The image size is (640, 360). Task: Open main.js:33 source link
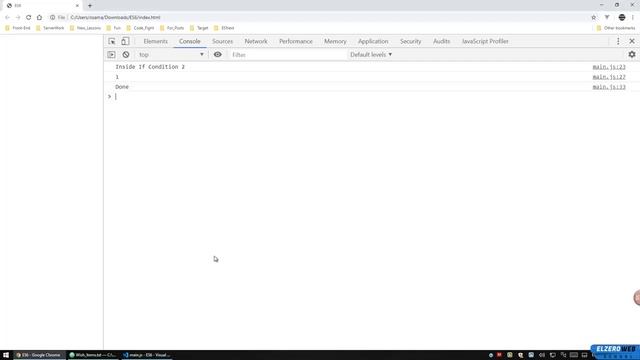(x=609, y=87)
